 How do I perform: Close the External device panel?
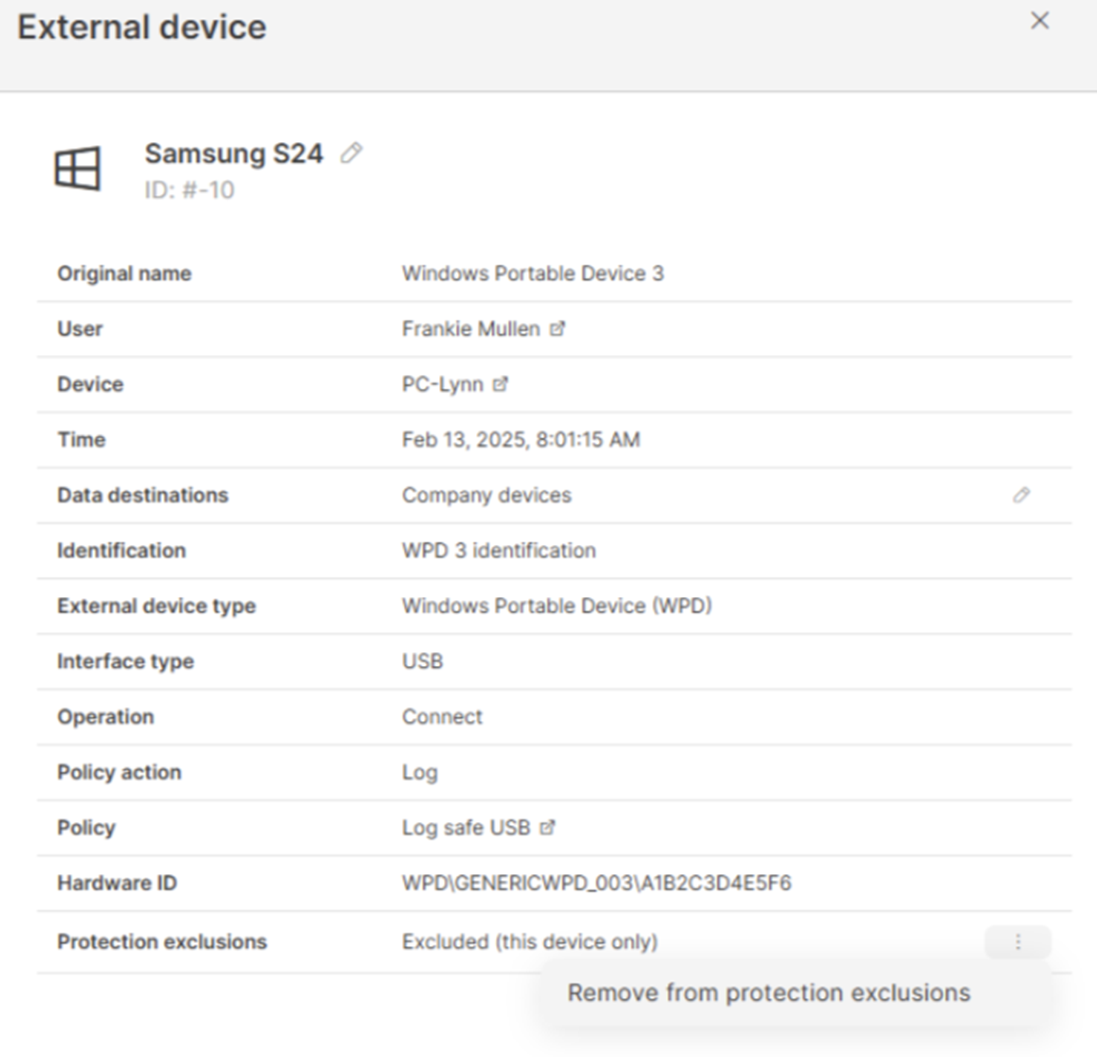[x=1039, y=21]
